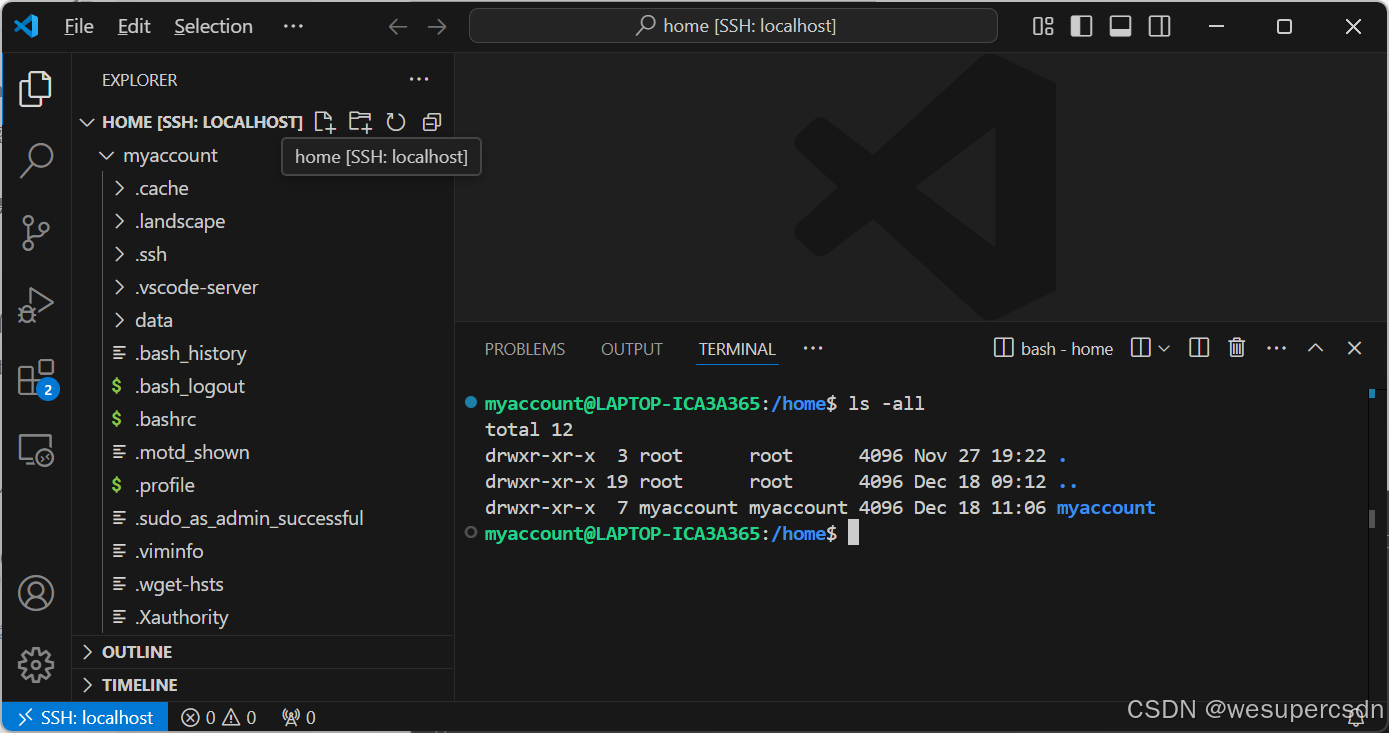Image resolution: width=1389 pixels, height=733 pixels.
Task: Open the Edit menu
Action: [134, 26]
